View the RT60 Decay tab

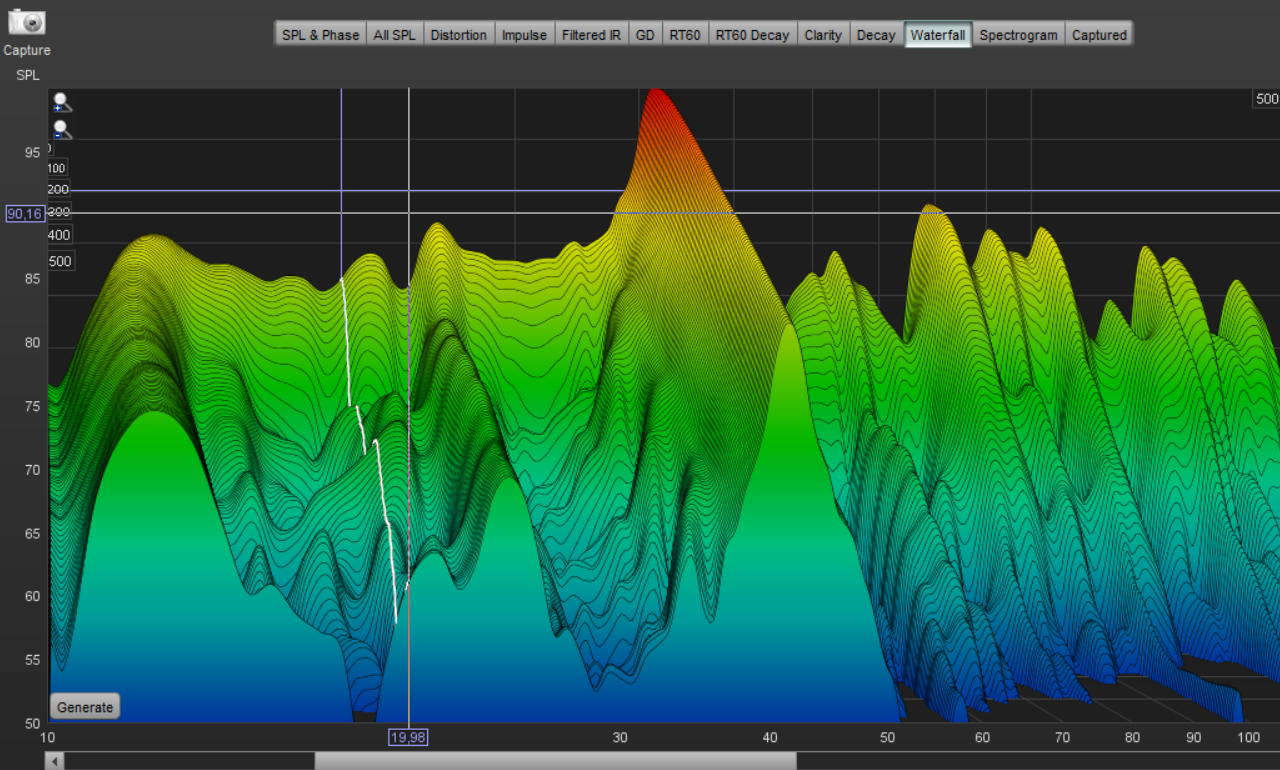[x=752, y=35]
